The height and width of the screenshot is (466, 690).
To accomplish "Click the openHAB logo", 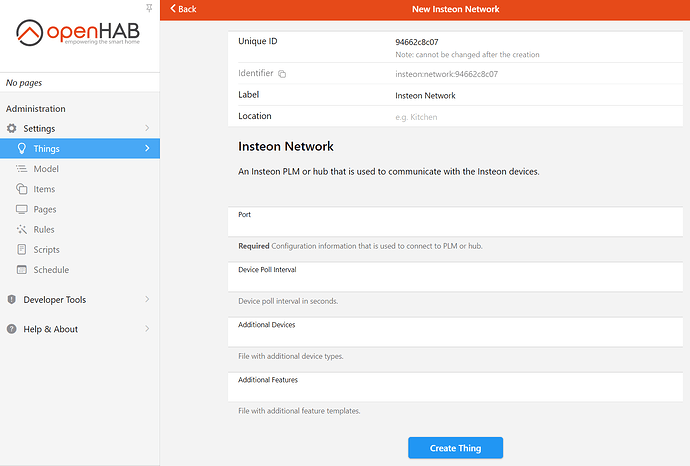I will (78, 33).
